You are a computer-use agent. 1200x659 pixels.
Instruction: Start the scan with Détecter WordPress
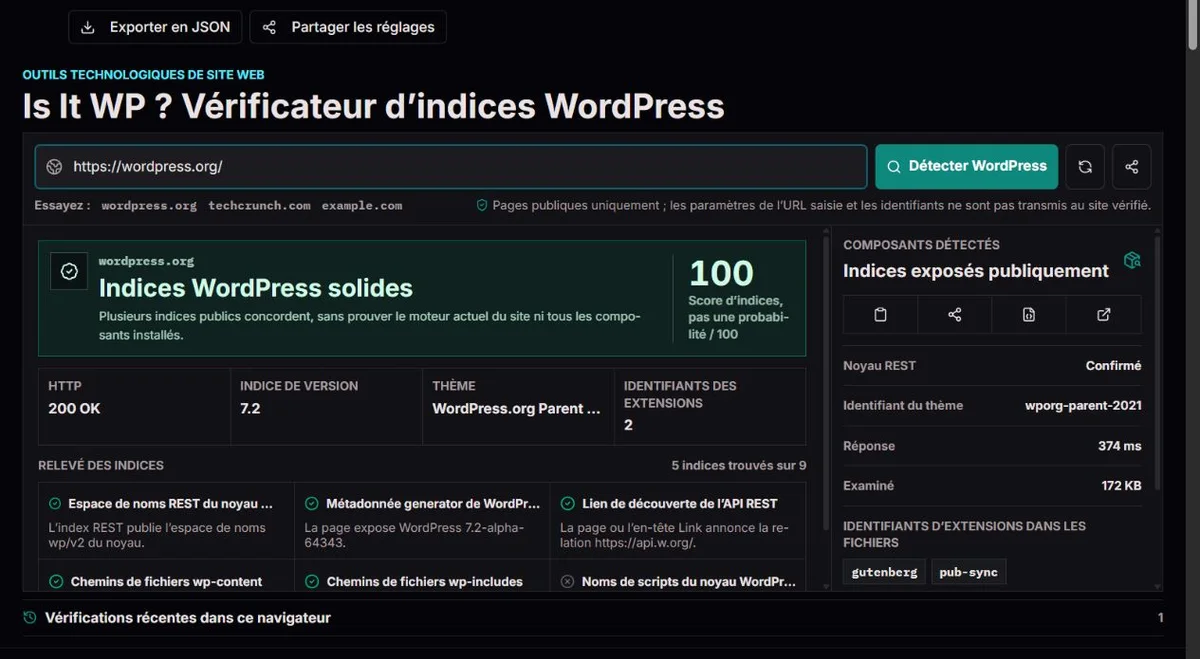[x=967, y=167]
